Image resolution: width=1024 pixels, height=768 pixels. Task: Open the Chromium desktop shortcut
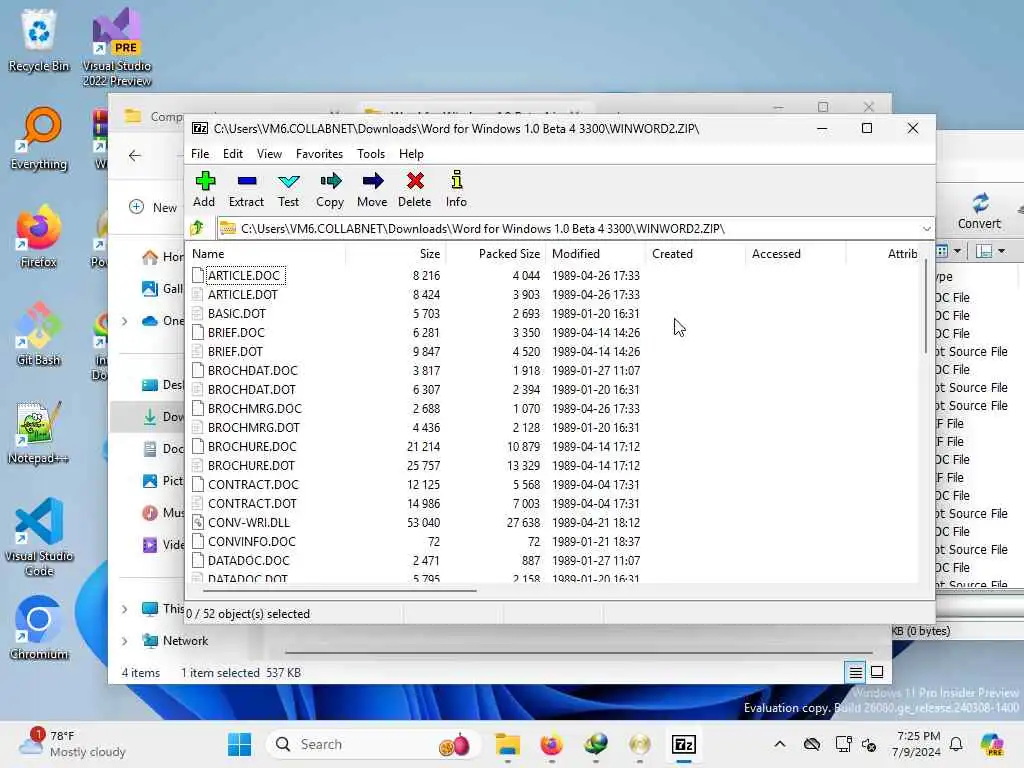coord(39,628)
